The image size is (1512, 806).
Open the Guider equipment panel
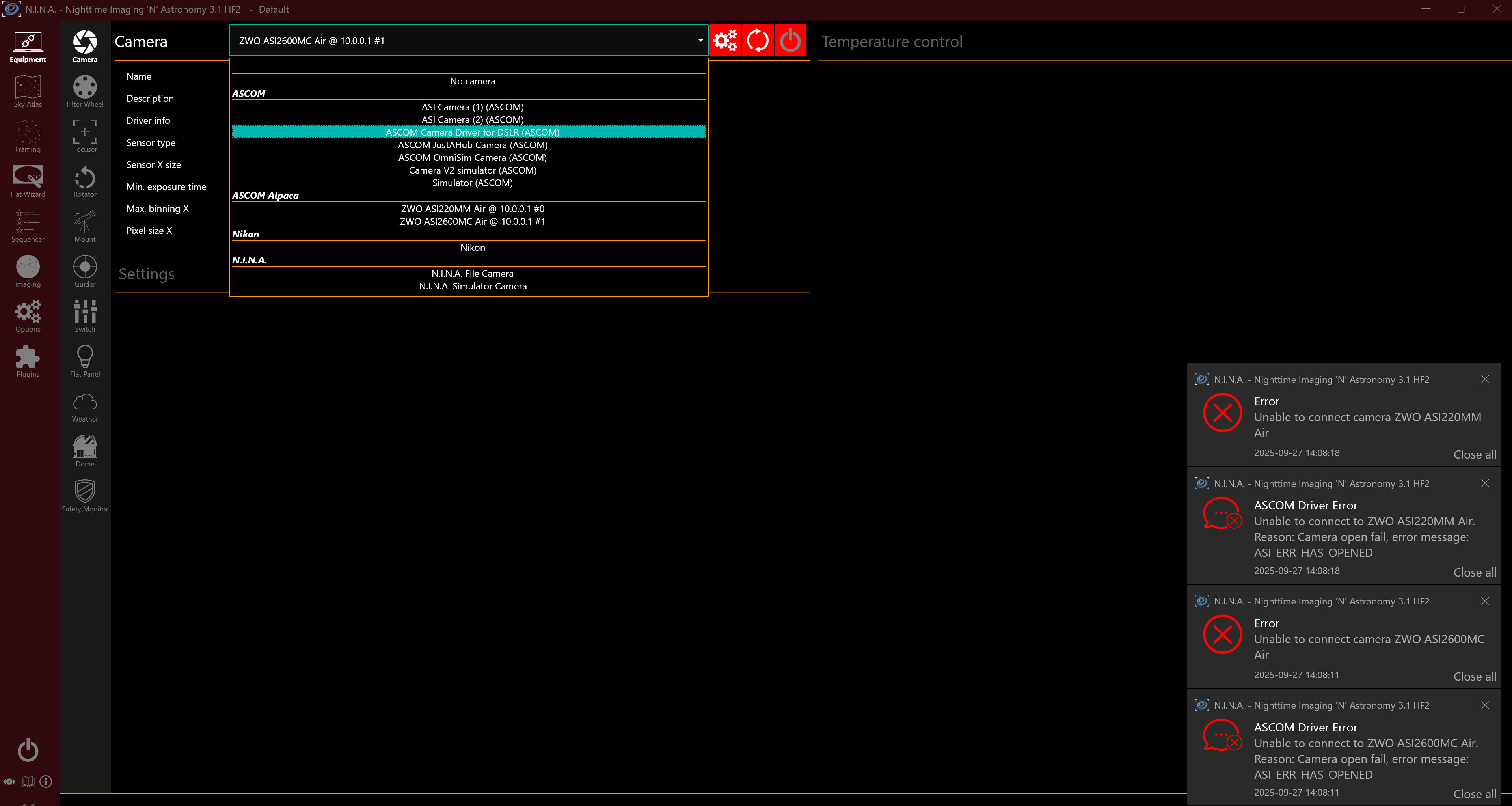pos(84,271)
